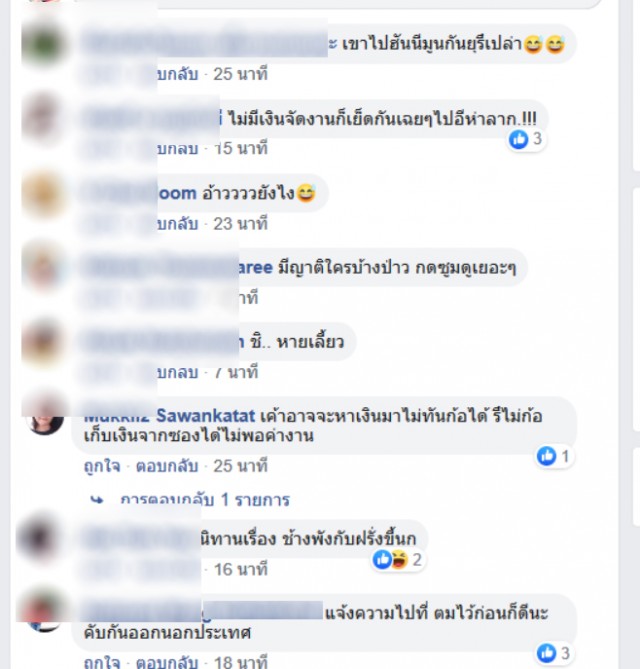Click 'ตอบกลับ' under the bottom comment
640x669 pixels.
pos(167,662)
